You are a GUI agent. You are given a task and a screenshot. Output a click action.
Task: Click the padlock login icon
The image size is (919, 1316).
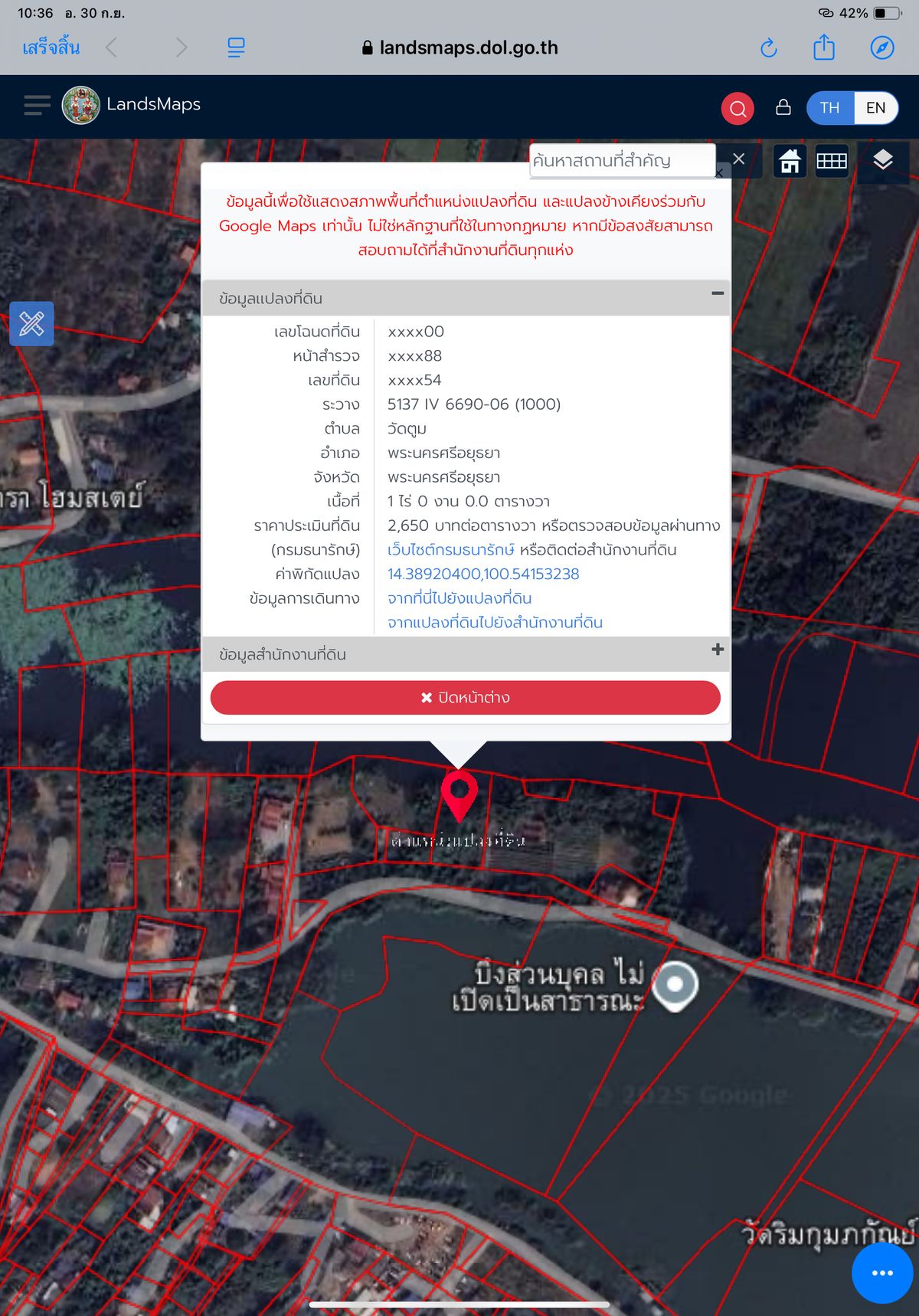point(783,107)
